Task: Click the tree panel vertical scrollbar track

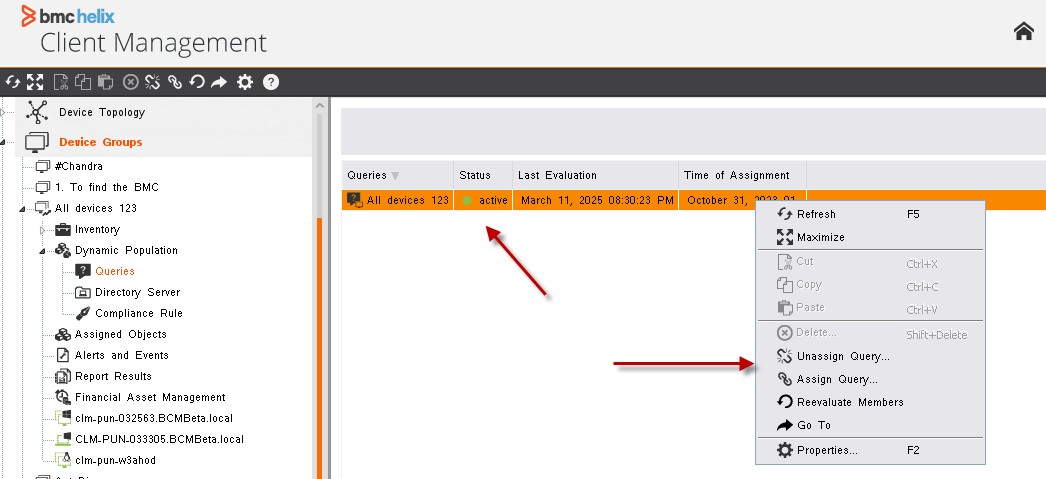Action: pos(319,296)
